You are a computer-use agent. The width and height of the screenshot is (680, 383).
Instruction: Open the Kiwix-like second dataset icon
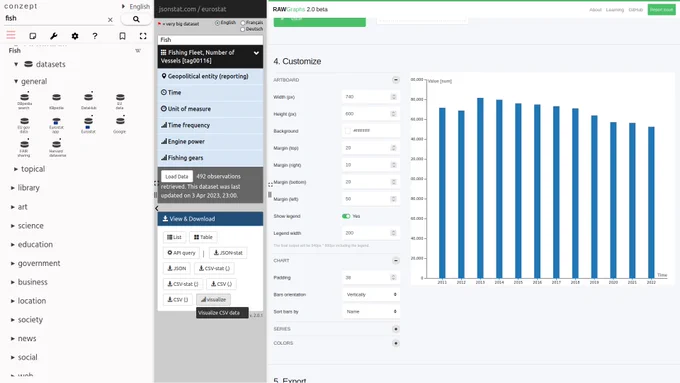pos(56,101)
